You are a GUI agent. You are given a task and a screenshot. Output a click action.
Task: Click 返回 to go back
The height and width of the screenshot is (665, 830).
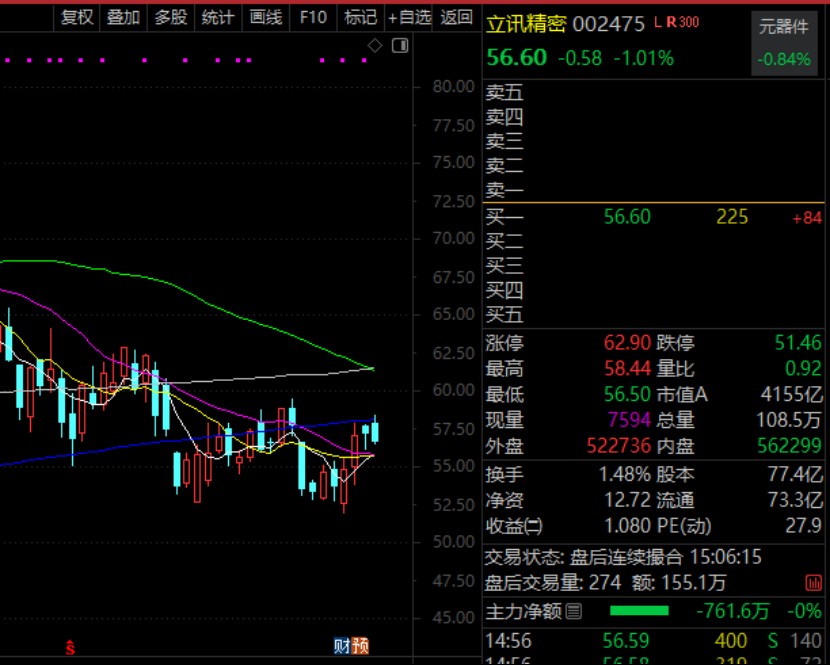pyautogui.click(x=456, y=17)
